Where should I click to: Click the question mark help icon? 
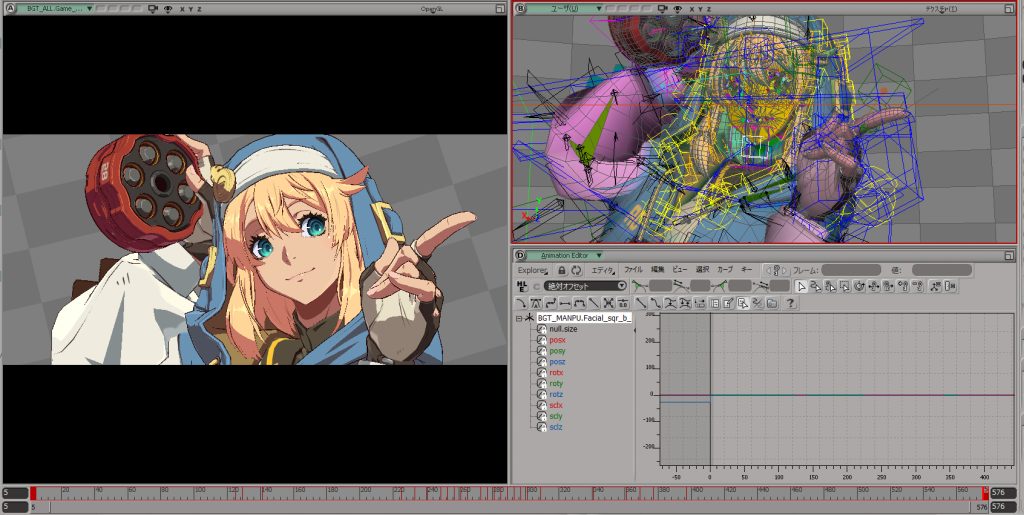tap(790, 303)
